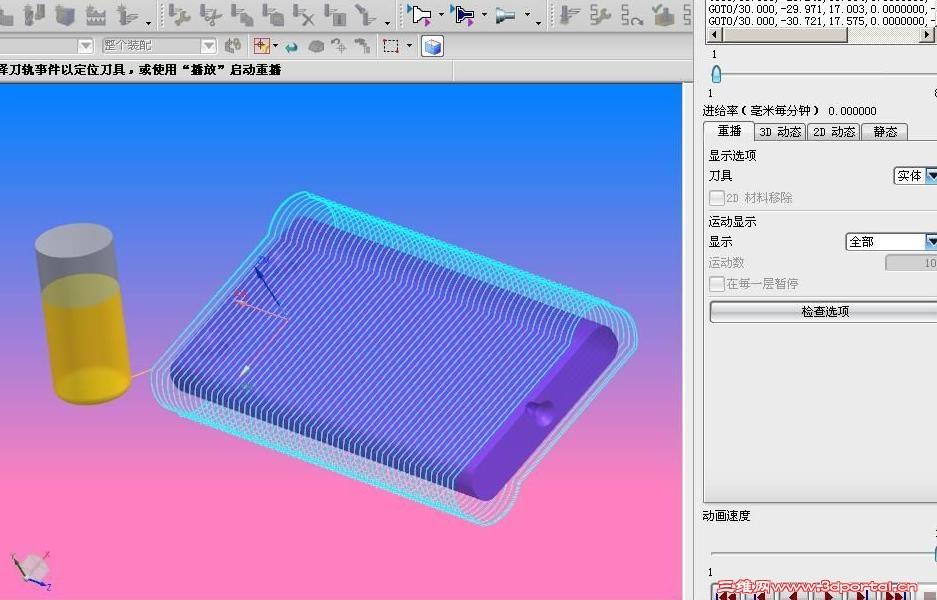Open the 显示 全部 dropdown
Screen dimensions: 937x600
892,241
